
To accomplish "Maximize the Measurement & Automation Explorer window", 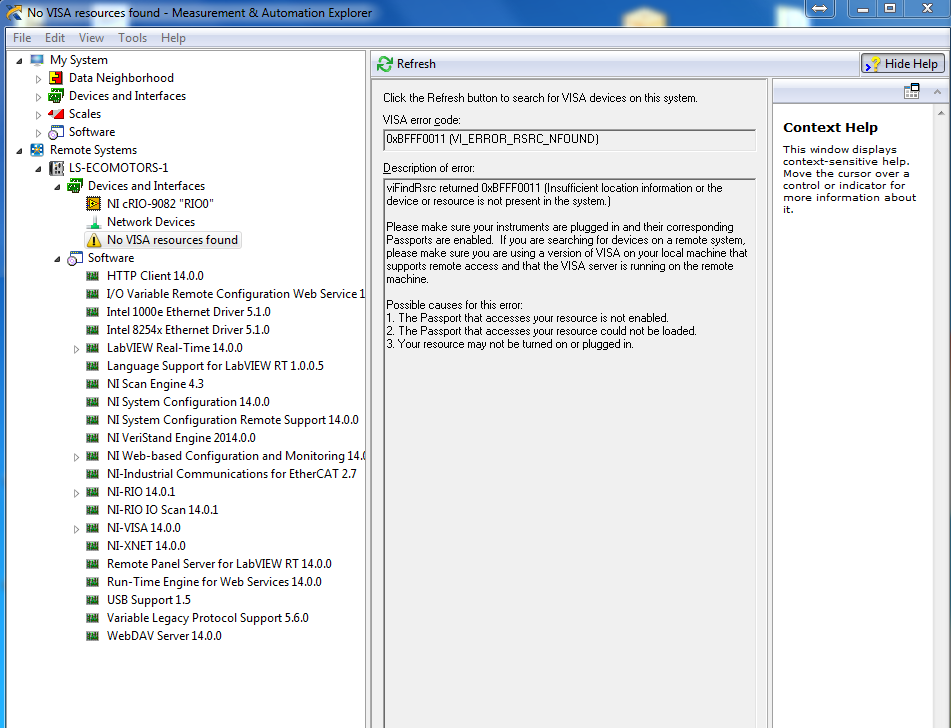I will pos(890,8).
